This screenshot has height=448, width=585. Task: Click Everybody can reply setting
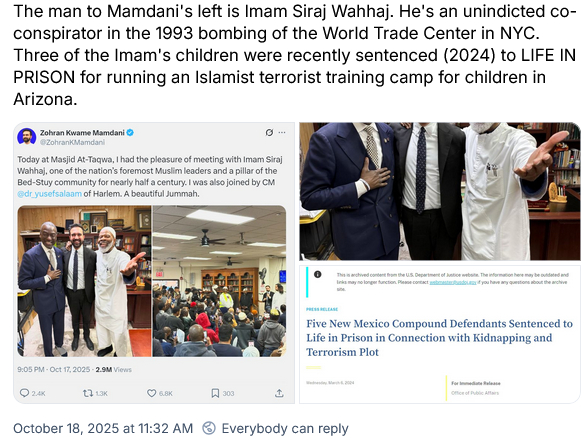pos(285,428)
